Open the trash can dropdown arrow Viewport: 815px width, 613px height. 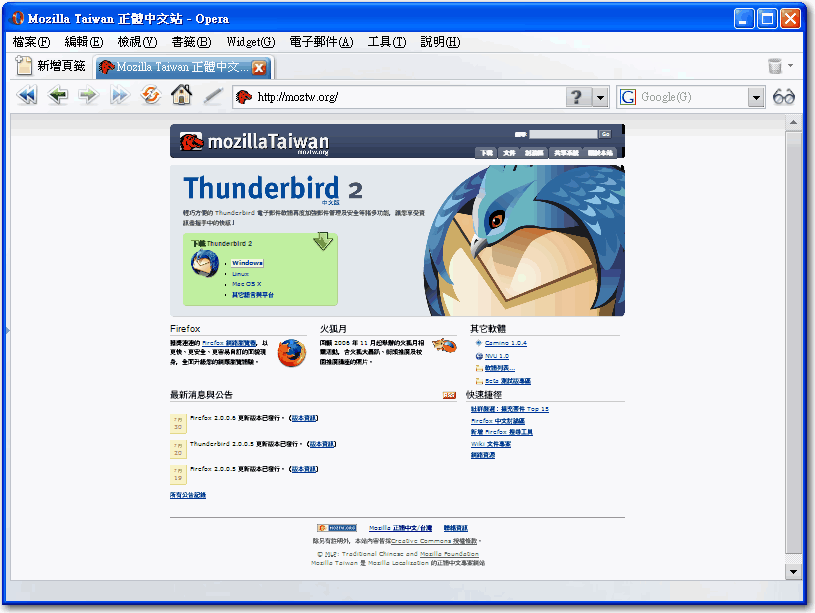(791, 66)
